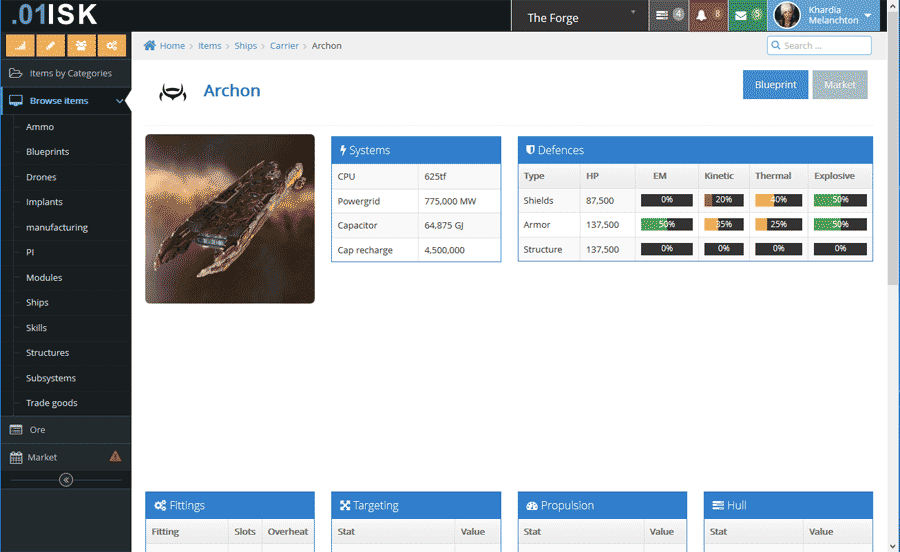The width and height of the screenshot is (900, 552).
Task: Click the lightning bolt icon on Systems panel
Action: pyautogui.click(x=343, y=150)
